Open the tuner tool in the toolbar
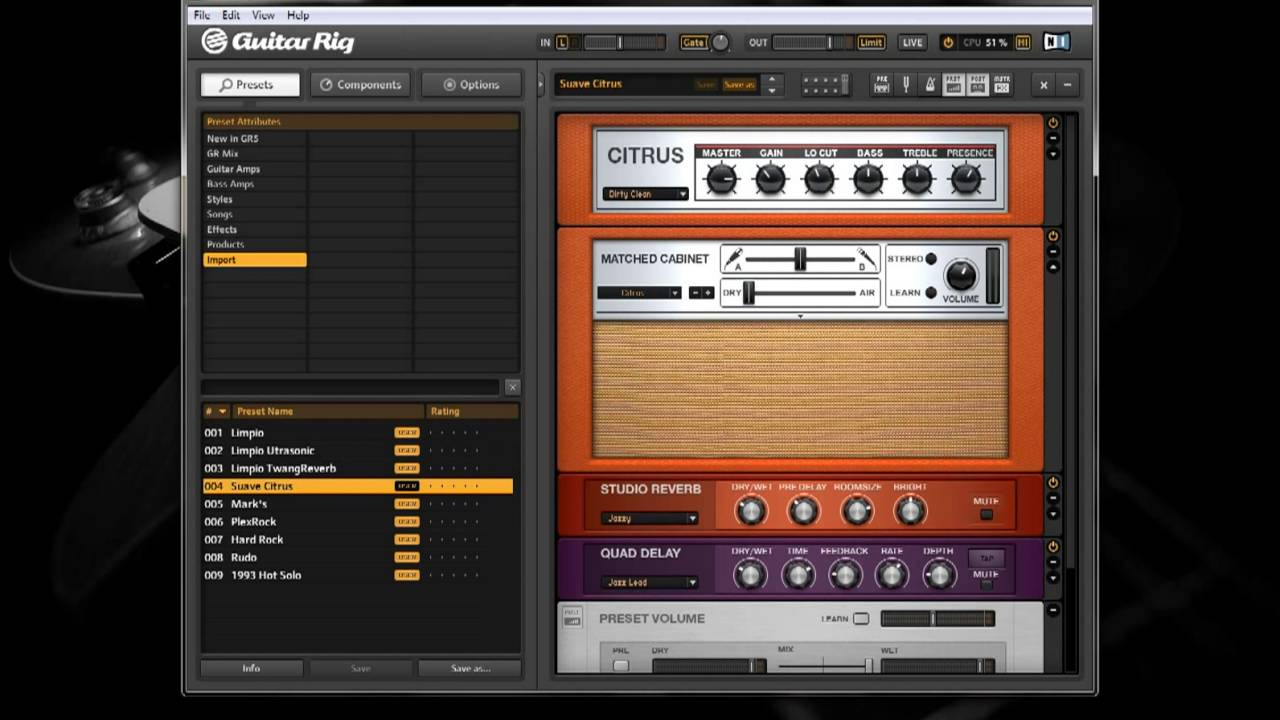 [x=906, y=85]
